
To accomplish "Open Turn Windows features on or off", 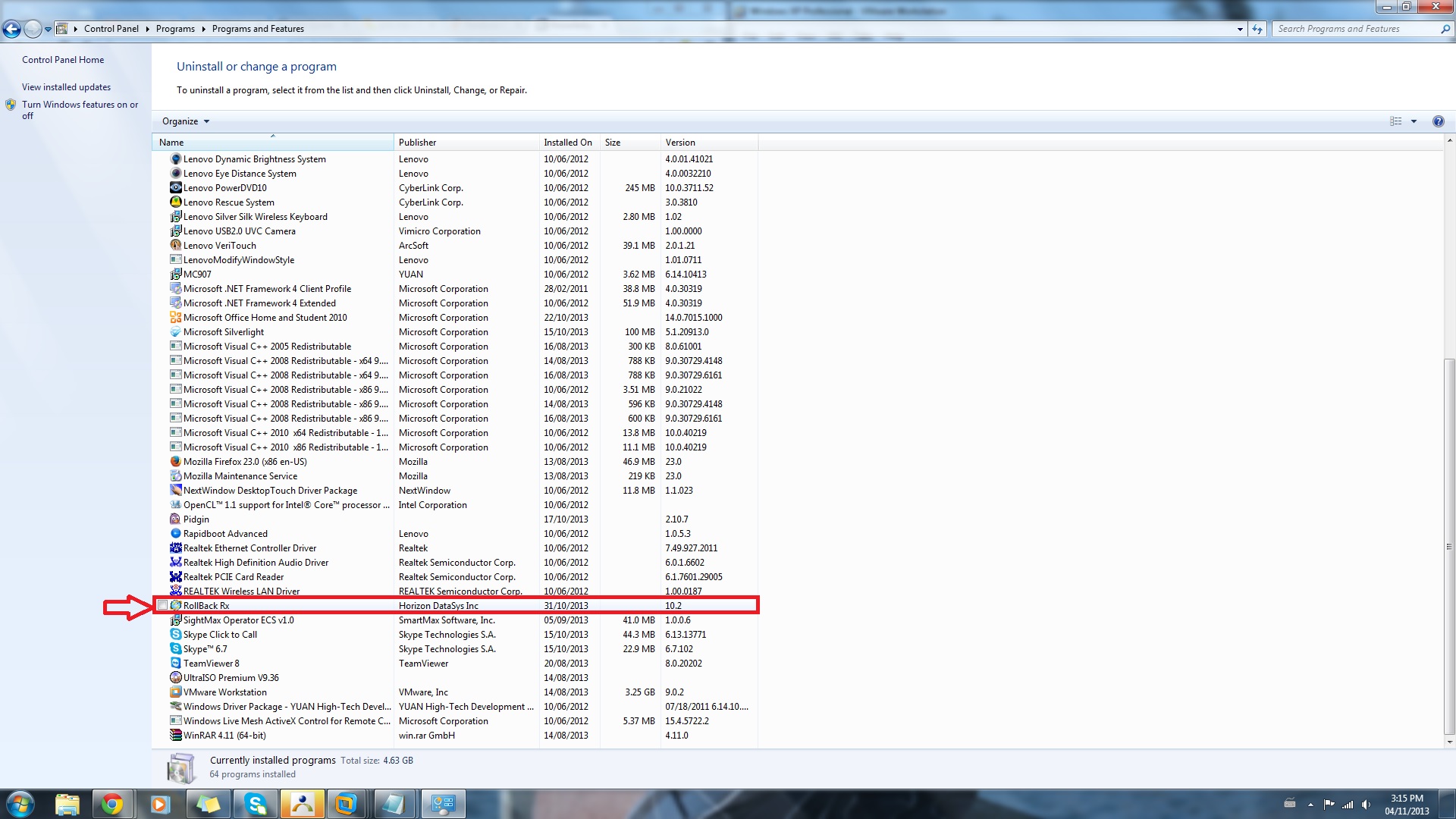I will pyautogui.click(x=80, y=110).
